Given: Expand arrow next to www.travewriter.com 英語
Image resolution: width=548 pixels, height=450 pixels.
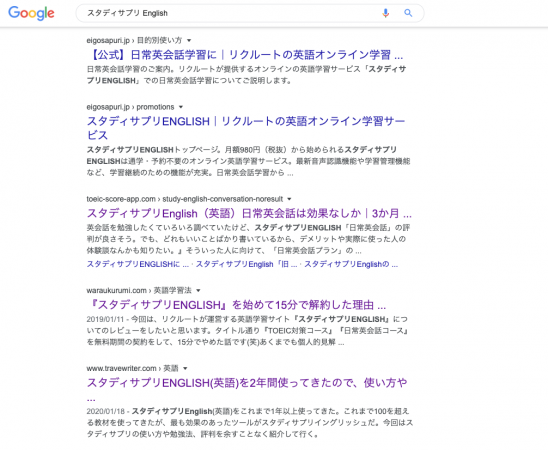Looking at the screenshot, I should coord(185,369).
